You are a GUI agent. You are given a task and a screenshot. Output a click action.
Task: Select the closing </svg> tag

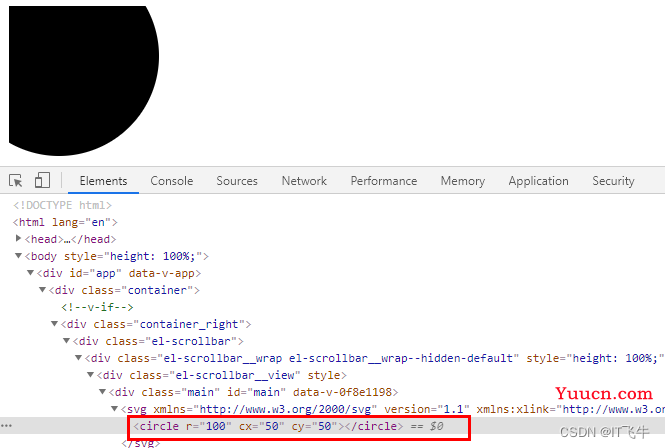coord(141,442)
